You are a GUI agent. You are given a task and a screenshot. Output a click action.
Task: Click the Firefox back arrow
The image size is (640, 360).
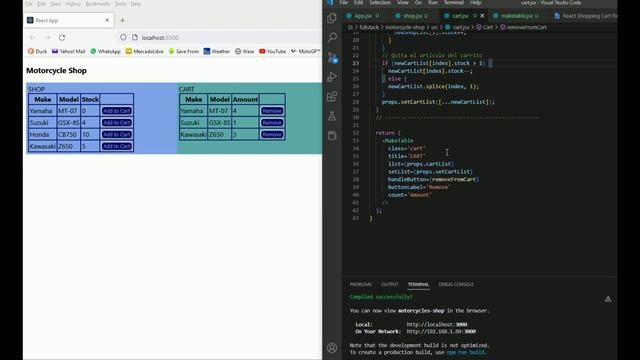coord(32,38)
